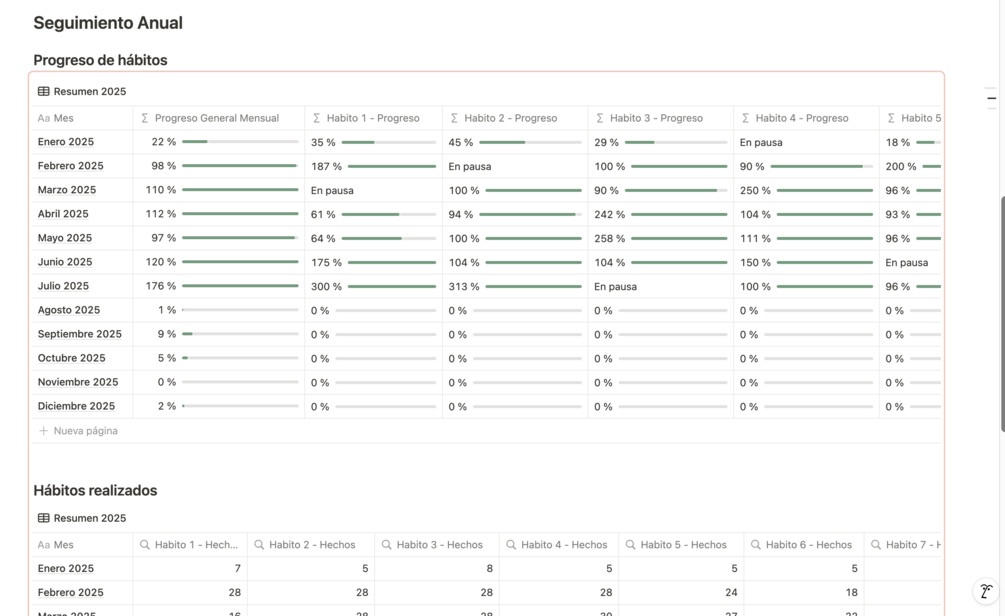Open the Habito 4 - Progreso column header menu
Screen dimensions: 1005x616
[801, 118]
